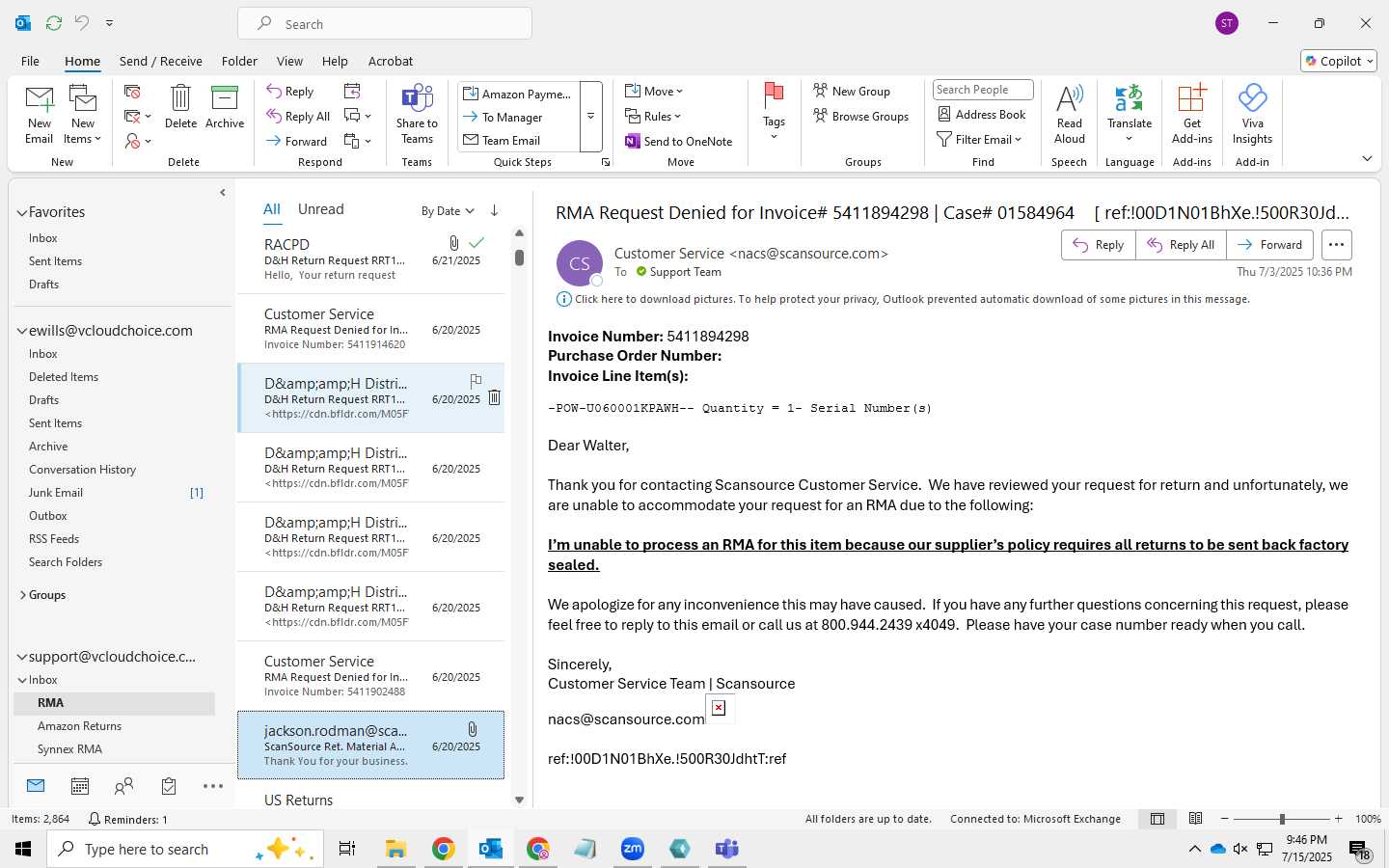Open the Move dropdown
1389x868 pixels.
click(654, 91)
